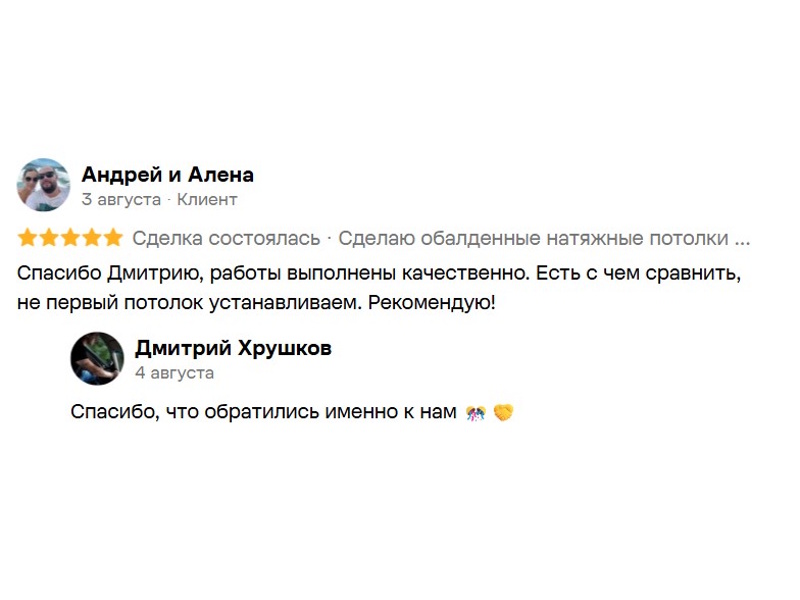Select the review date 3 августа

coord(121,199)
